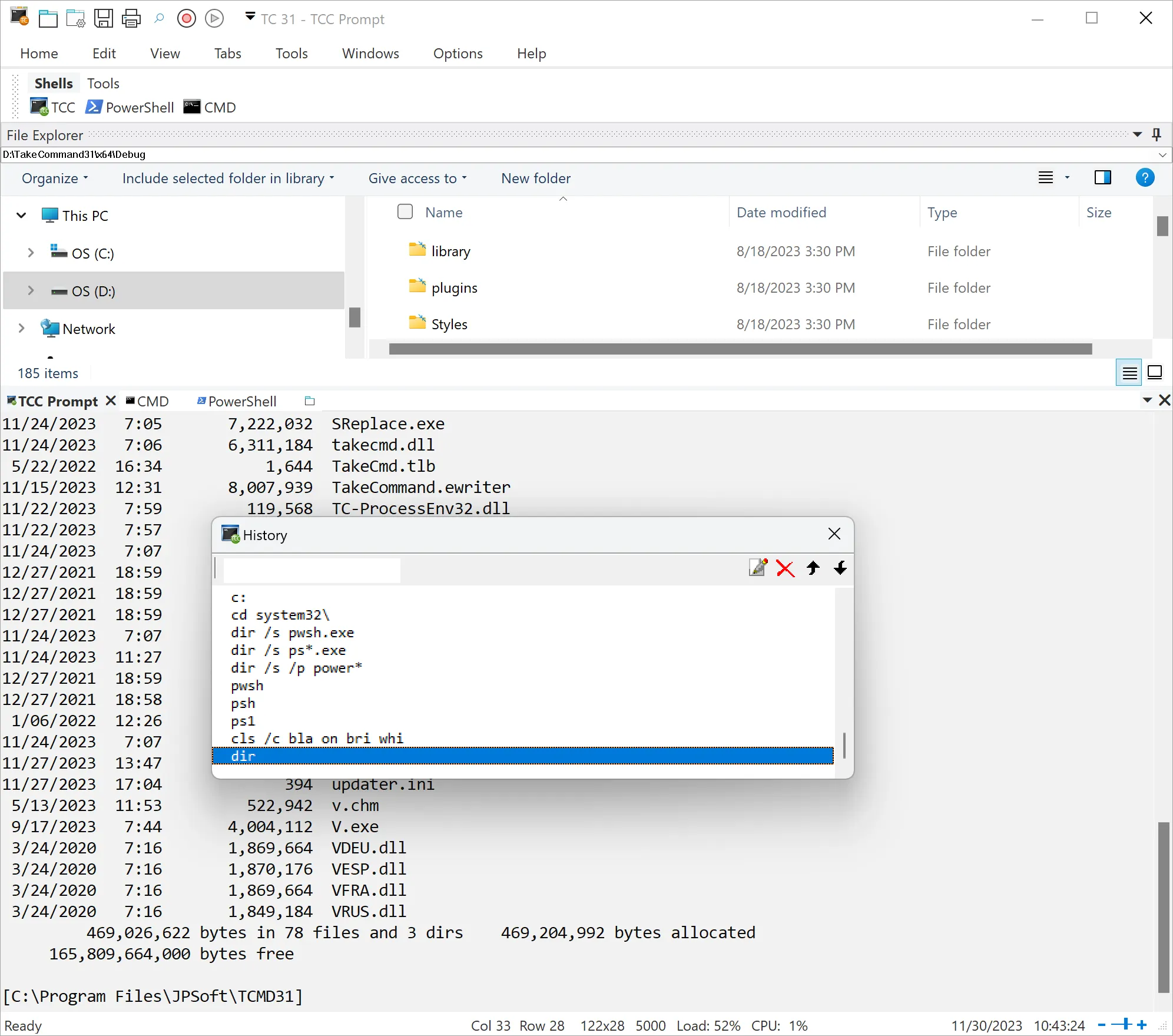1173x1036 pixels.
Task: Click the red delete icon in History dialog
Action: point(785,568)
